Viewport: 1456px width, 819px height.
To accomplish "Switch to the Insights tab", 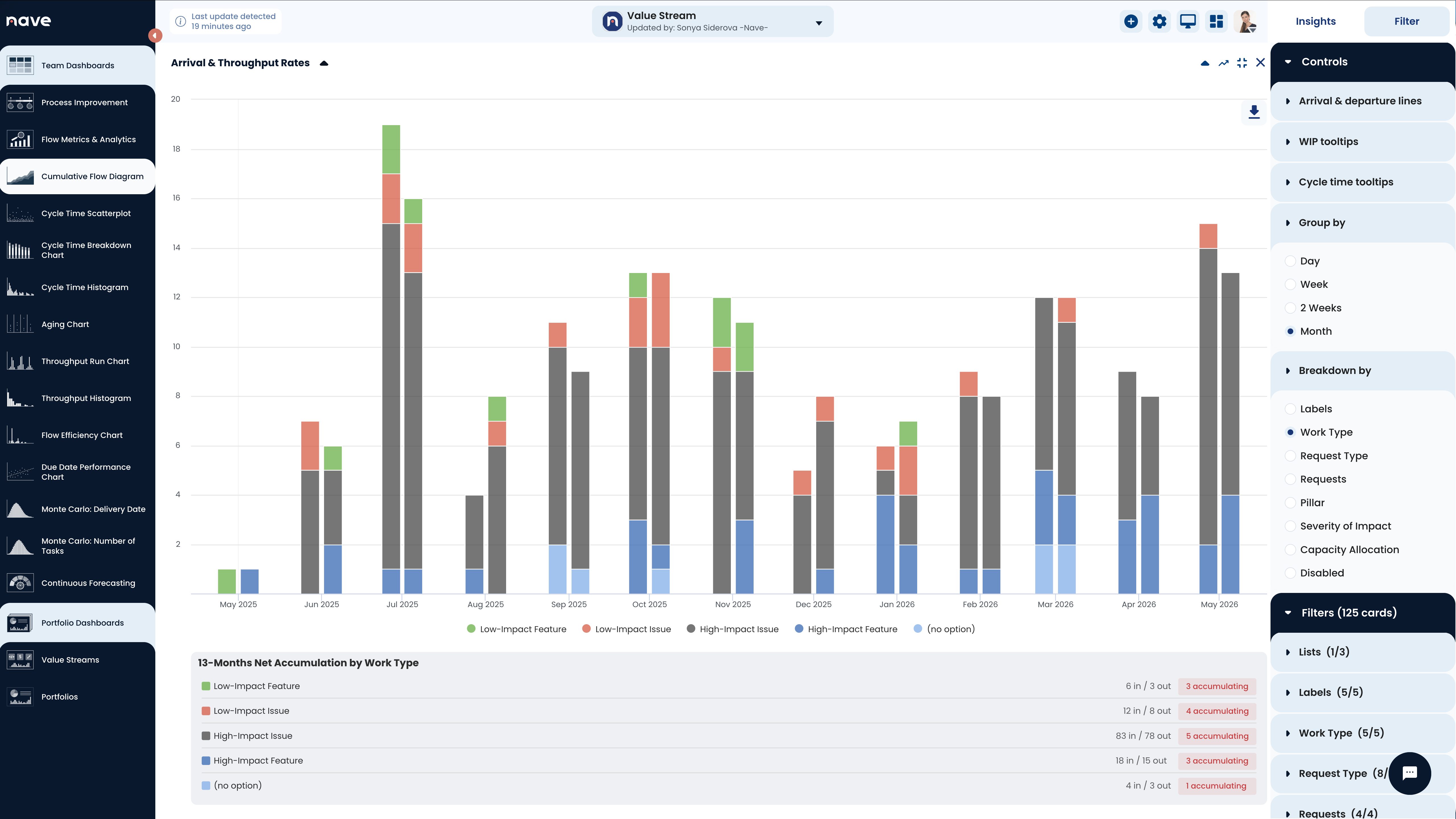I will point(1315,21).
